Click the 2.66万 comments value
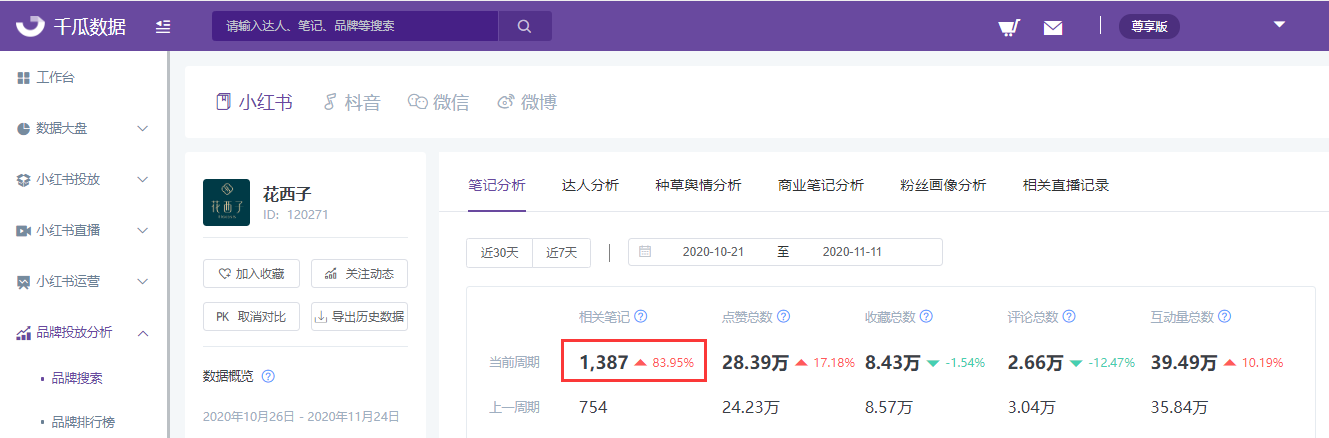 [1035, 362]
